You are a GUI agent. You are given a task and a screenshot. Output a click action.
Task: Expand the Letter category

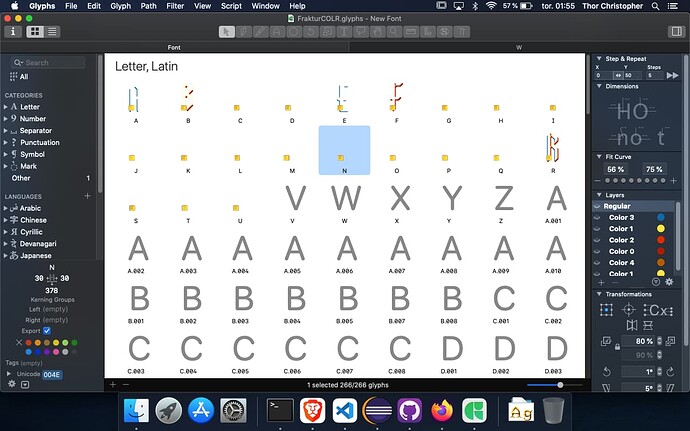coord(5,107)
